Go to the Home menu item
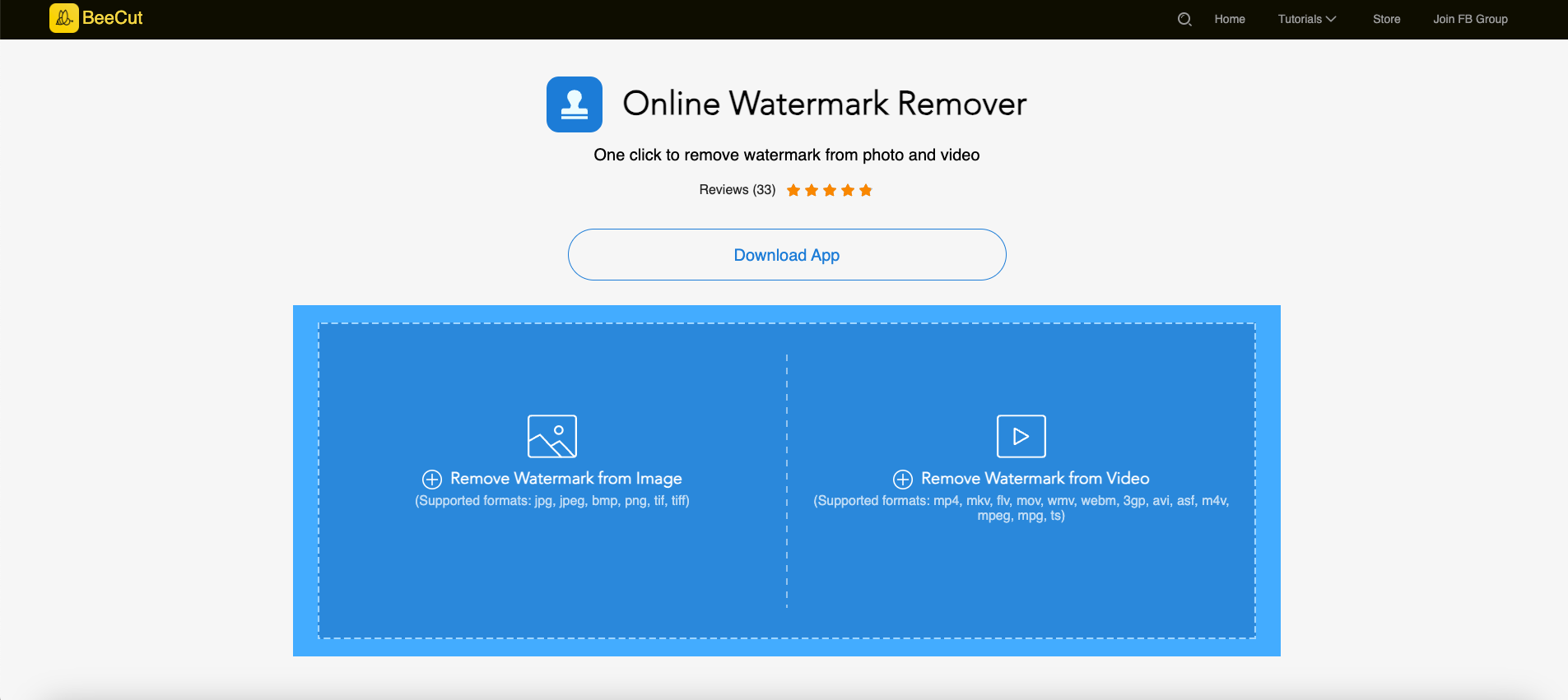 pos(1230,19)
